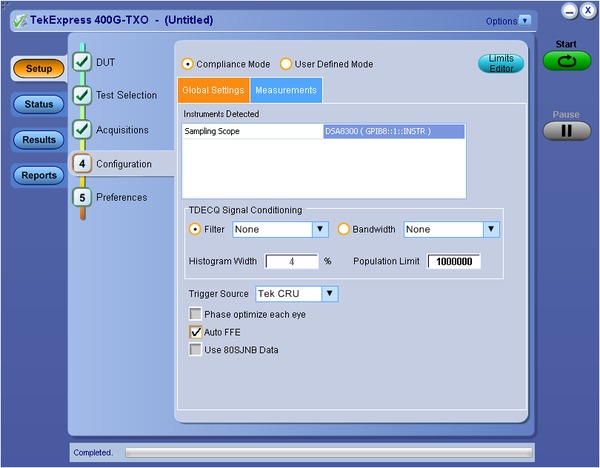Click the Preferences step number 5 icon

point(82,198)
